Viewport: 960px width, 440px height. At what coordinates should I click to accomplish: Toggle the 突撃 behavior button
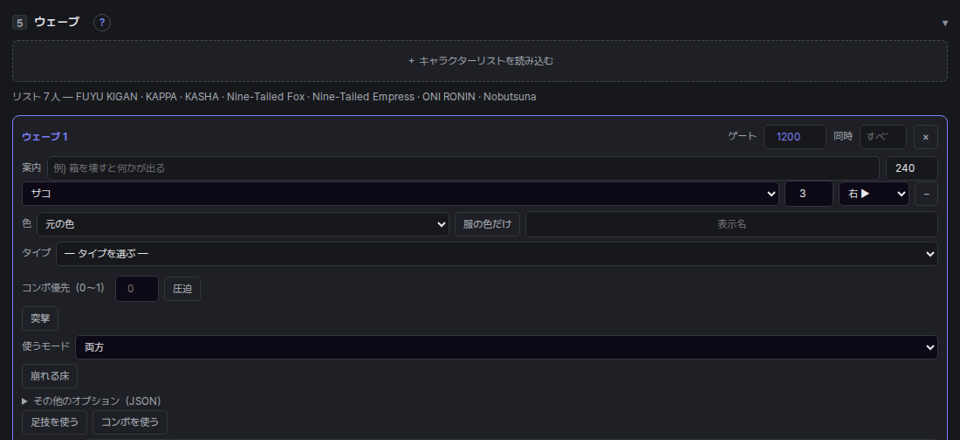40,318
